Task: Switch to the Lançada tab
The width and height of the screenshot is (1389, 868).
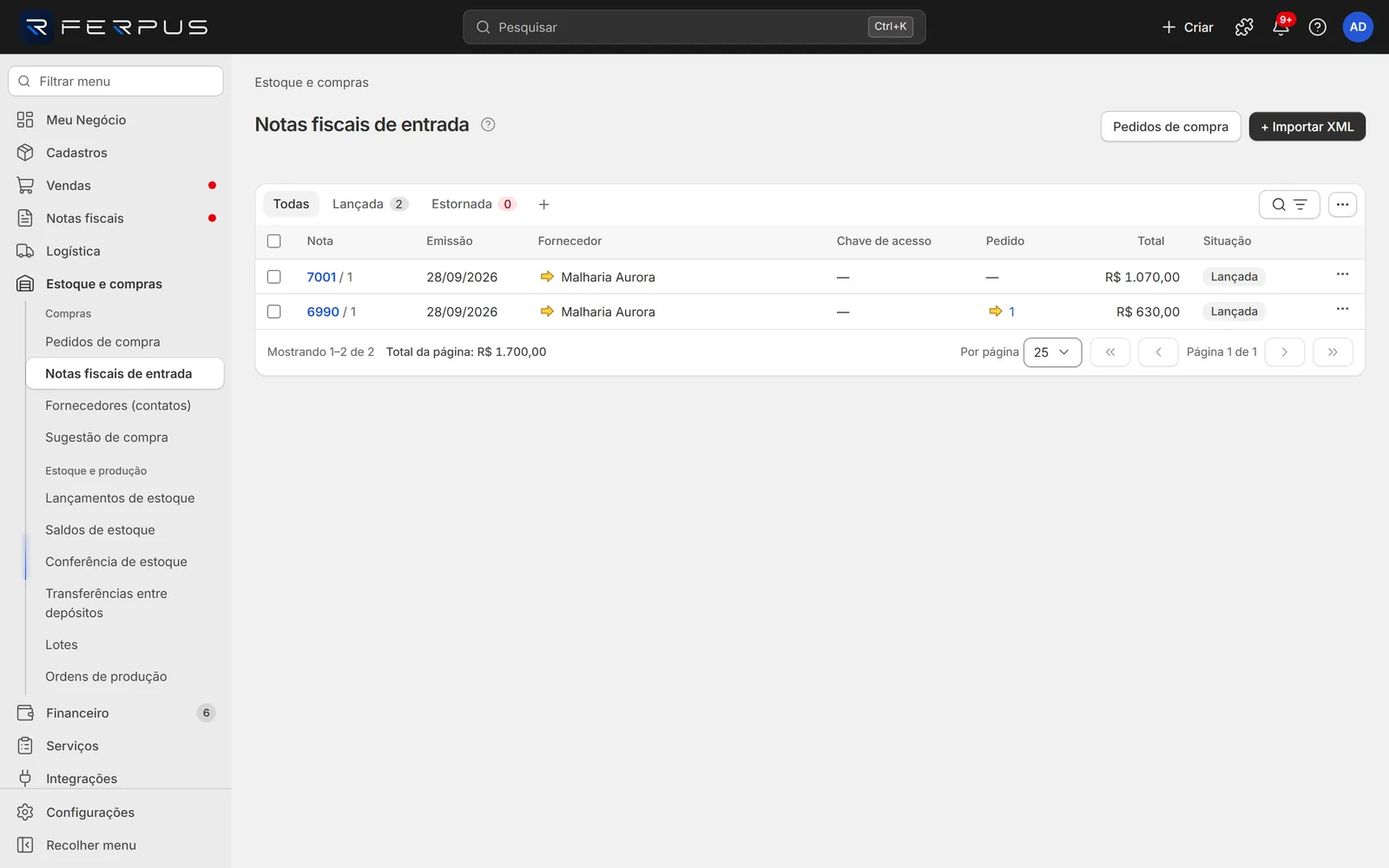Action: pyautogui.click(x=370, y=204)
